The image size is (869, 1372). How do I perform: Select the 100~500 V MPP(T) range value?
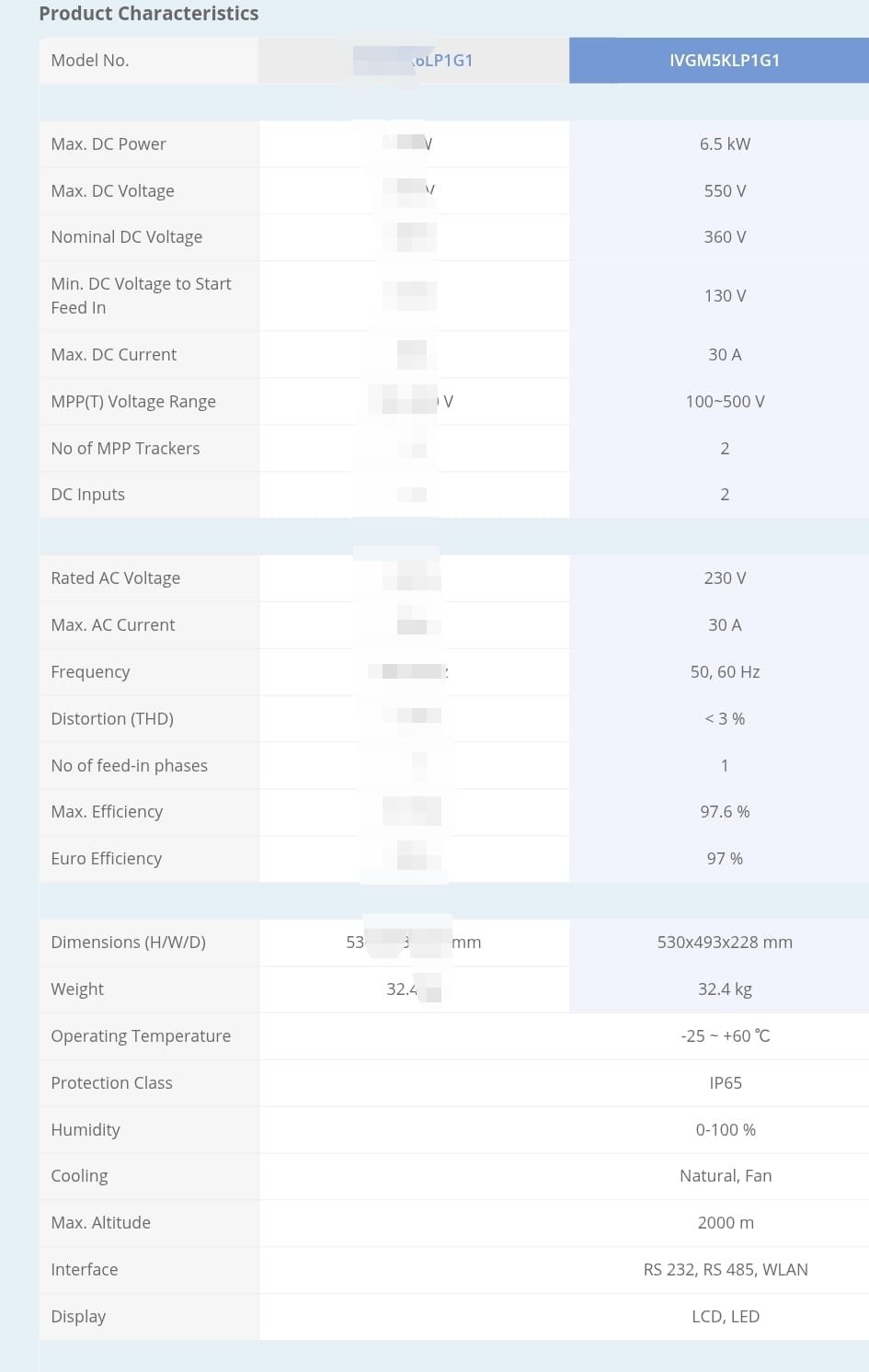click(x=725, y=402)
